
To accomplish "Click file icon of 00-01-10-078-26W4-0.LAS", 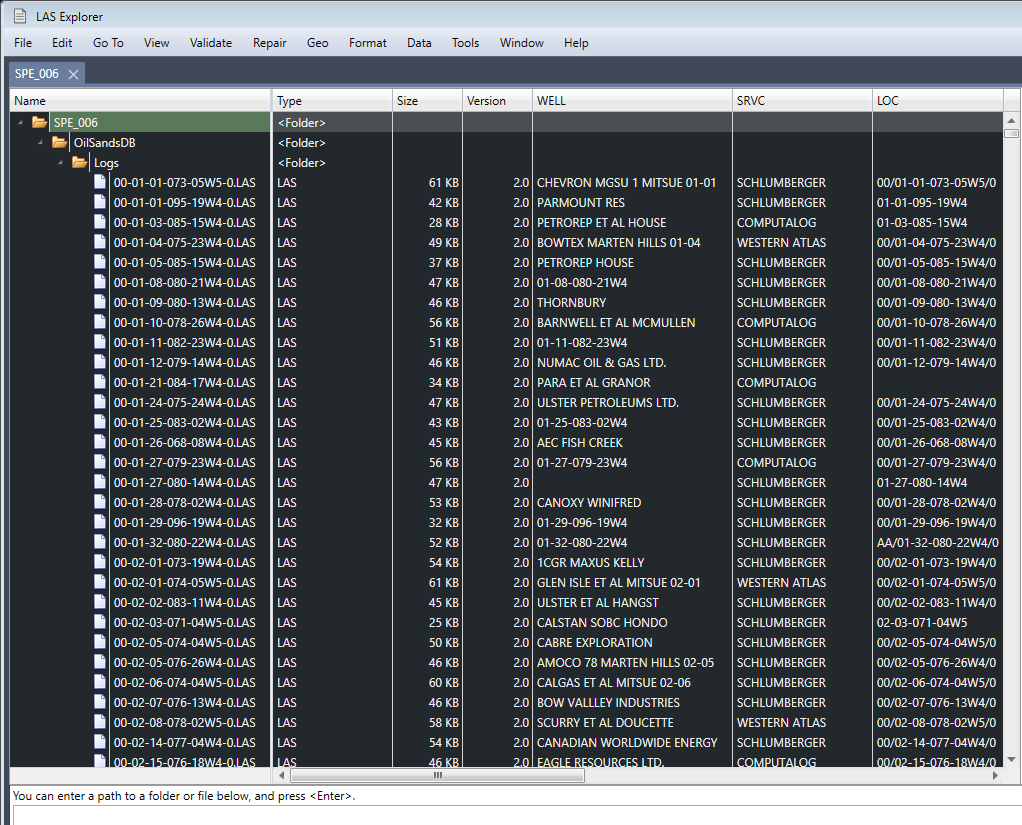I will 100,322.
